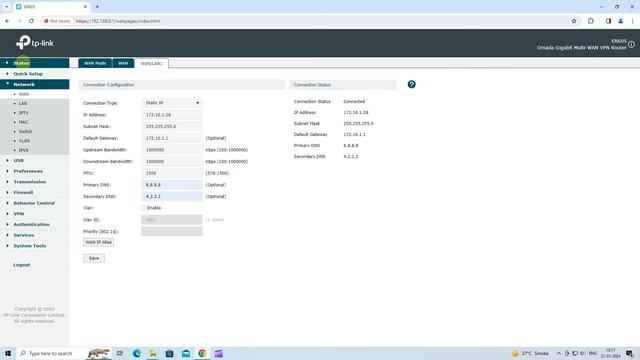Click the Primary DNS input field
Screen dimensions: 640x360
tap(172, 185)
